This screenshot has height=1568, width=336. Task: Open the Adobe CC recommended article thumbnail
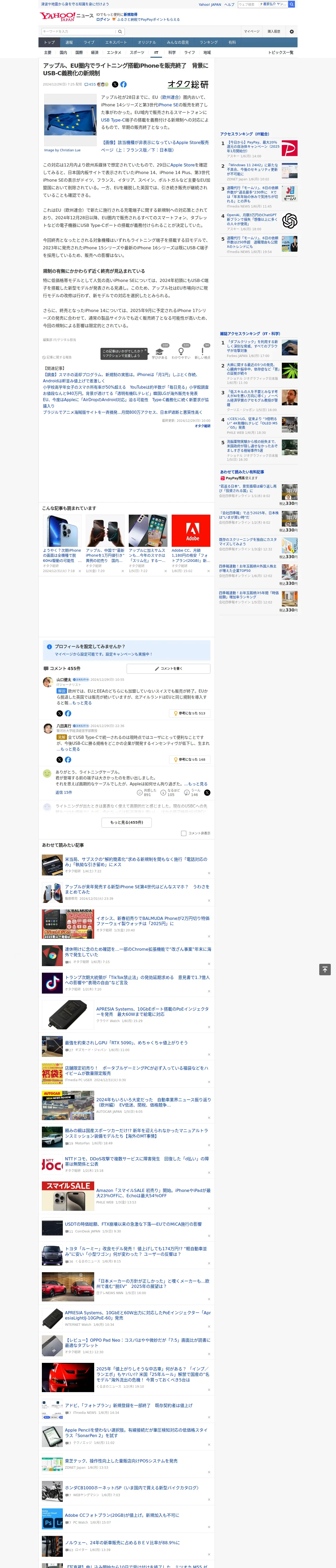tap(191, 530)
